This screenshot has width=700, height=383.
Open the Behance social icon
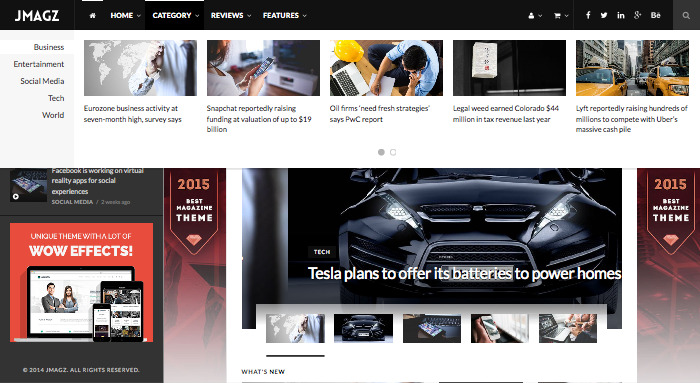[655, 15]
